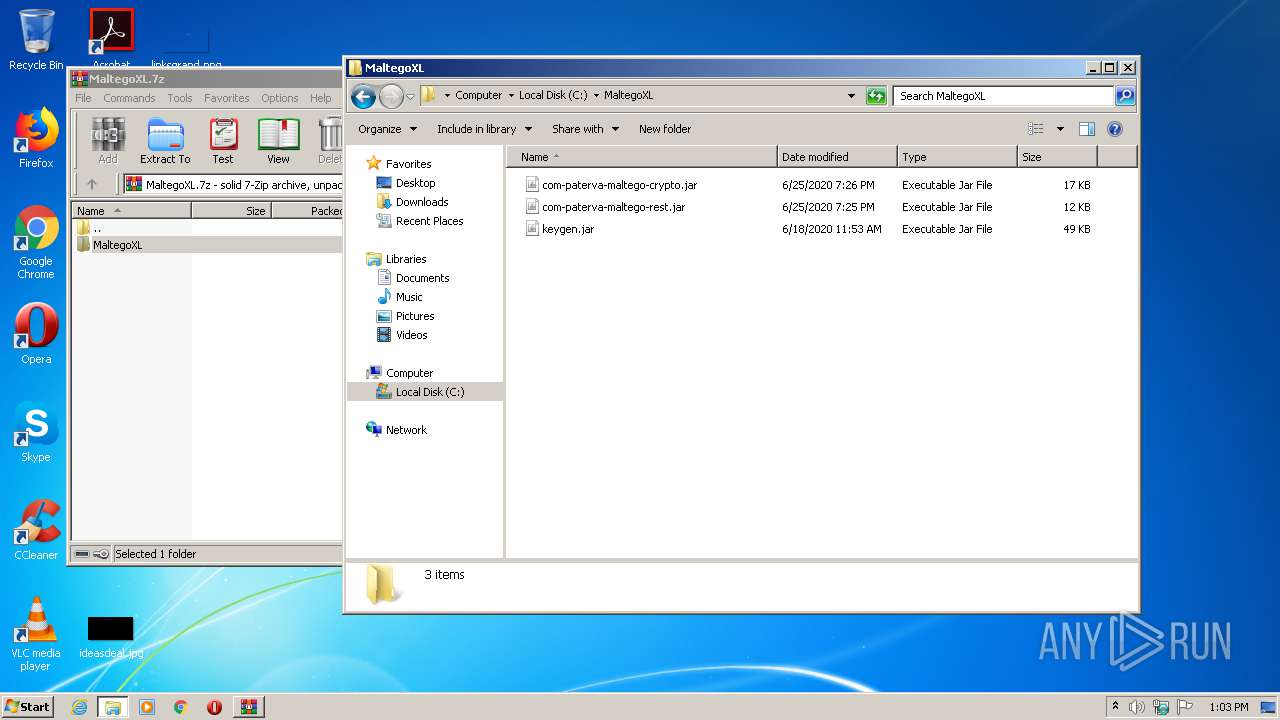Open Google Chrome desktop shortcut
The image size is (1280, 720).
pos(36,242)
